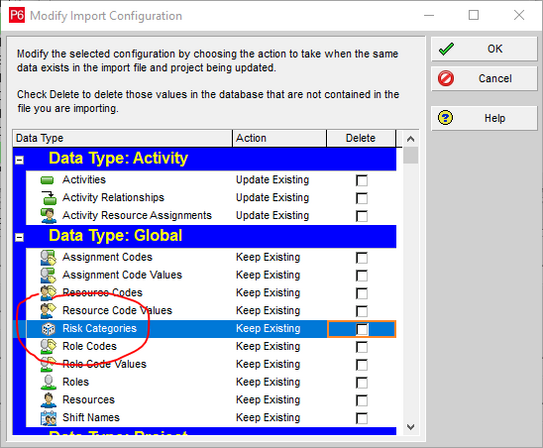Select the Activity Relationships row label
The image size is (543, 448).
point(113,198)
